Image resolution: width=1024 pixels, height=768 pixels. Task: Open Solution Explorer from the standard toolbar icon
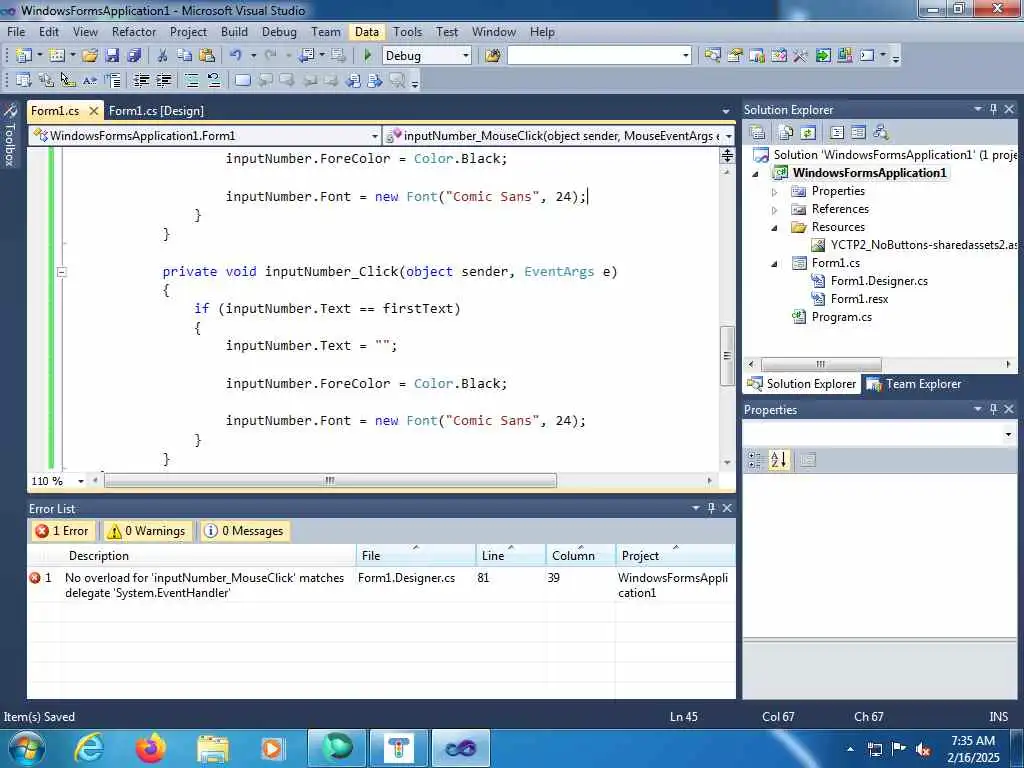pyautogui.click(x=712, y=56)
